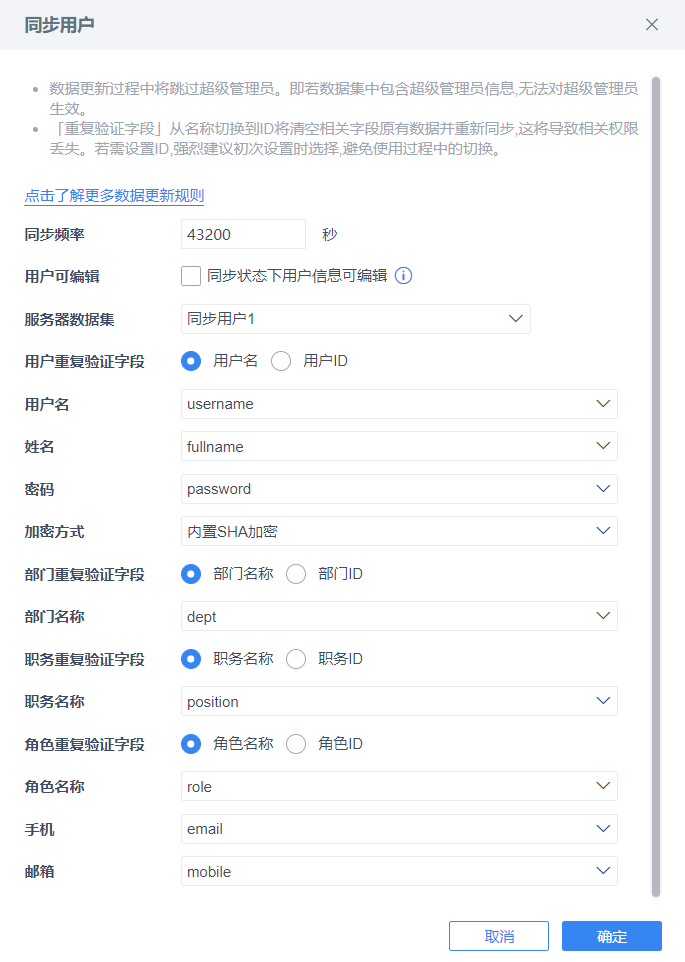This screenshot has height=962, width=685.
Task: Select 用户ID radio option
Action: (x=281, y=361)
